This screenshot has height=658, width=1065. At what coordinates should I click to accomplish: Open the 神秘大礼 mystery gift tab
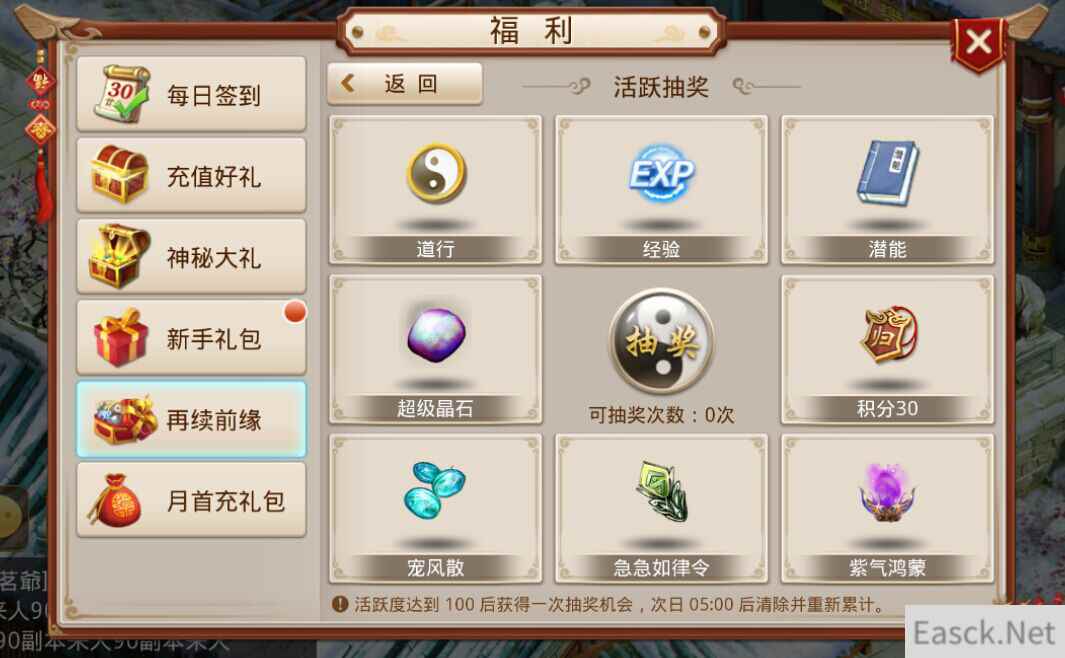coord(192,257)
